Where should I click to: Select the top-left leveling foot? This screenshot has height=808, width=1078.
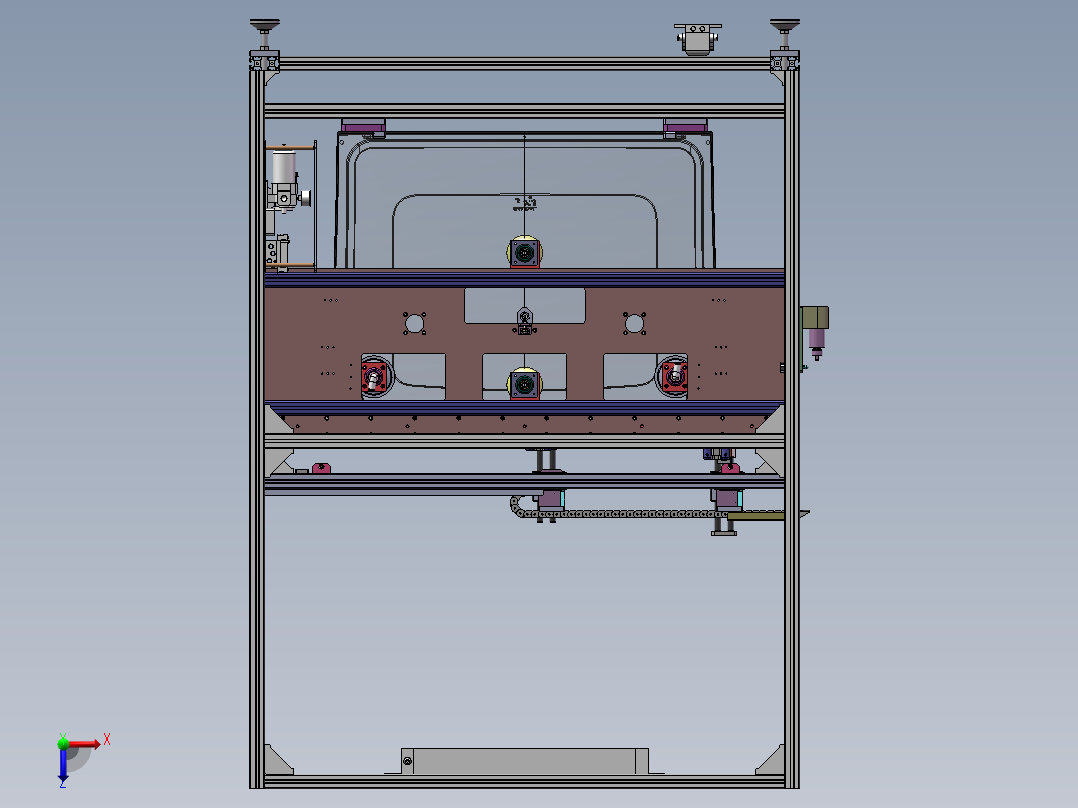(x=265, y=34)
